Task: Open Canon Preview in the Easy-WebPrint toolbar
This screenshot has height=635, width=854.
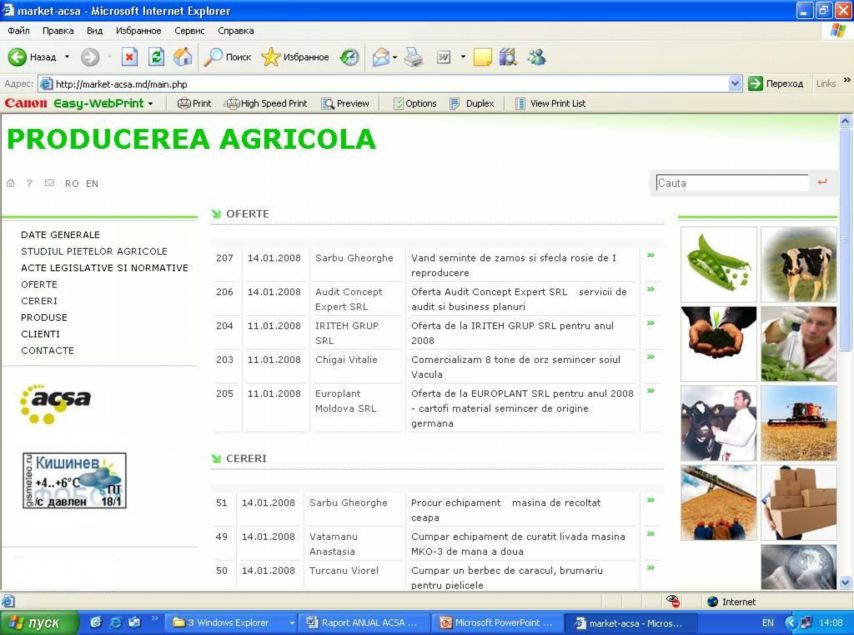Action: click(x=345, y=103)
